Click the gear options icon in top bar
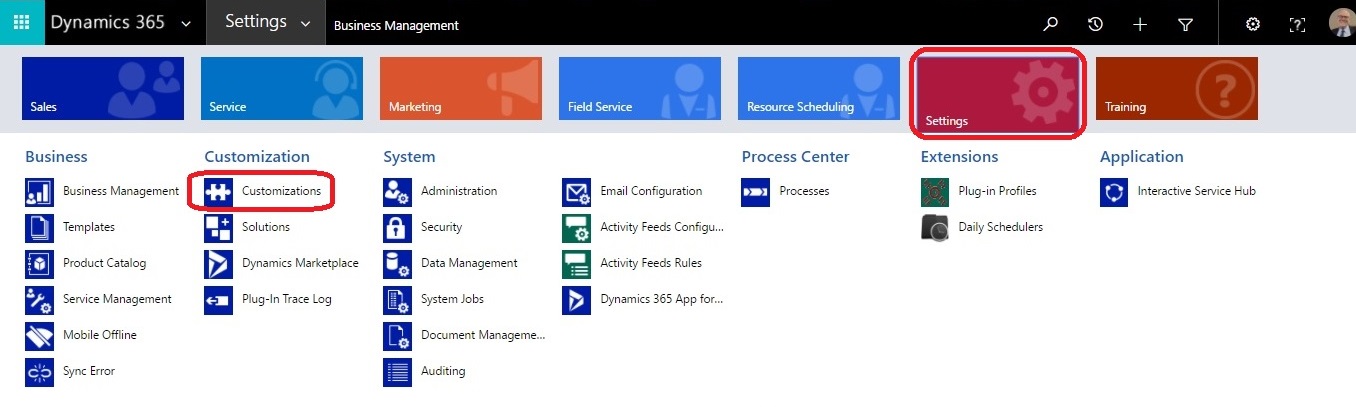The width and height of the screenshot is (1356, 407). tap(1252, 24)
